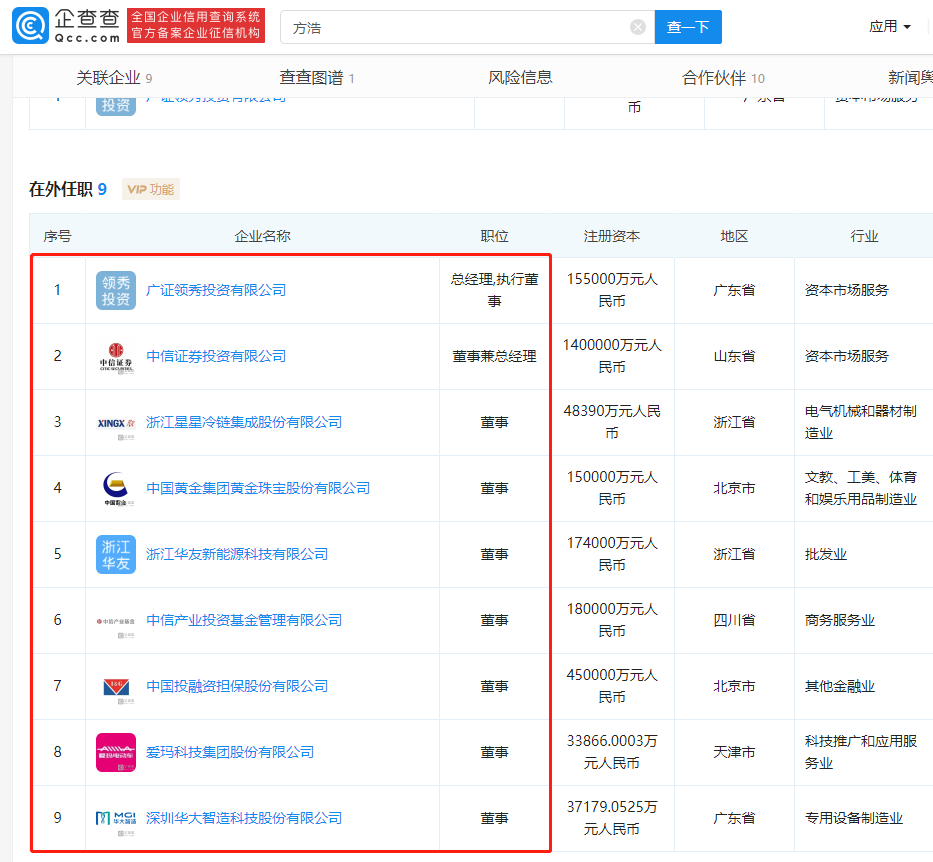
Task: Click 领秀投资 logo of 广证领秀投资有限公司
Action: click(x=116, y=290)
